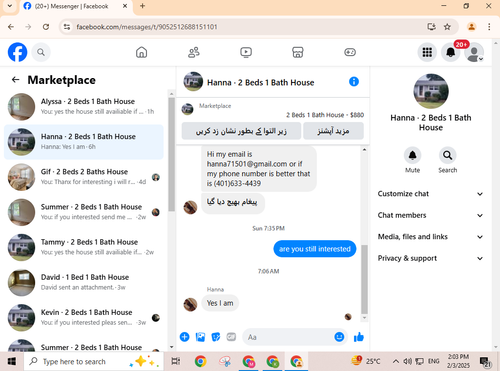Screen dimensions: 500x371
Task: Go back in browser history
Action: (x=11, y=27)
